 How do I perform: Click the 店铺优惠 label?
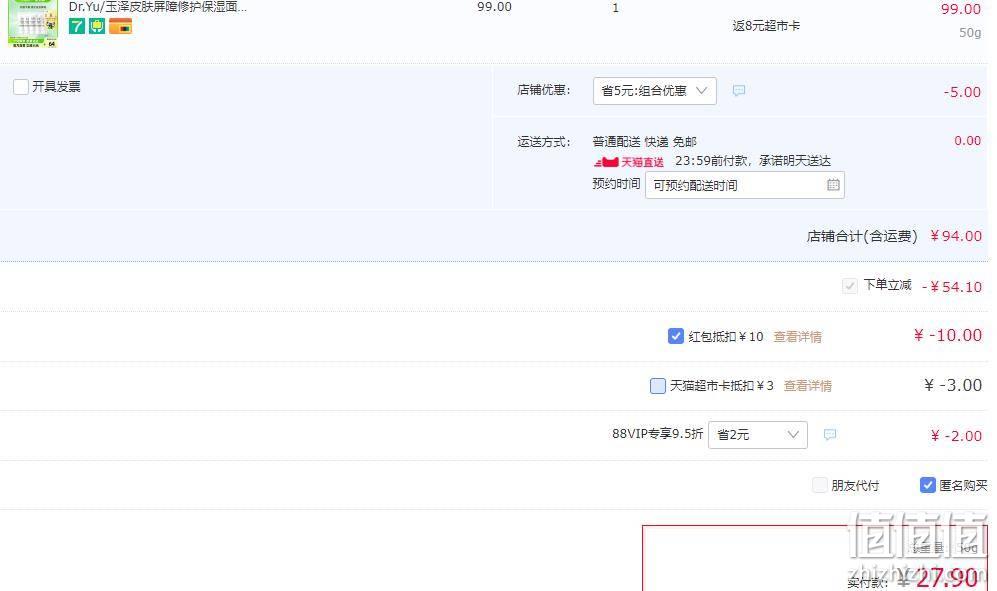(544, 90)
